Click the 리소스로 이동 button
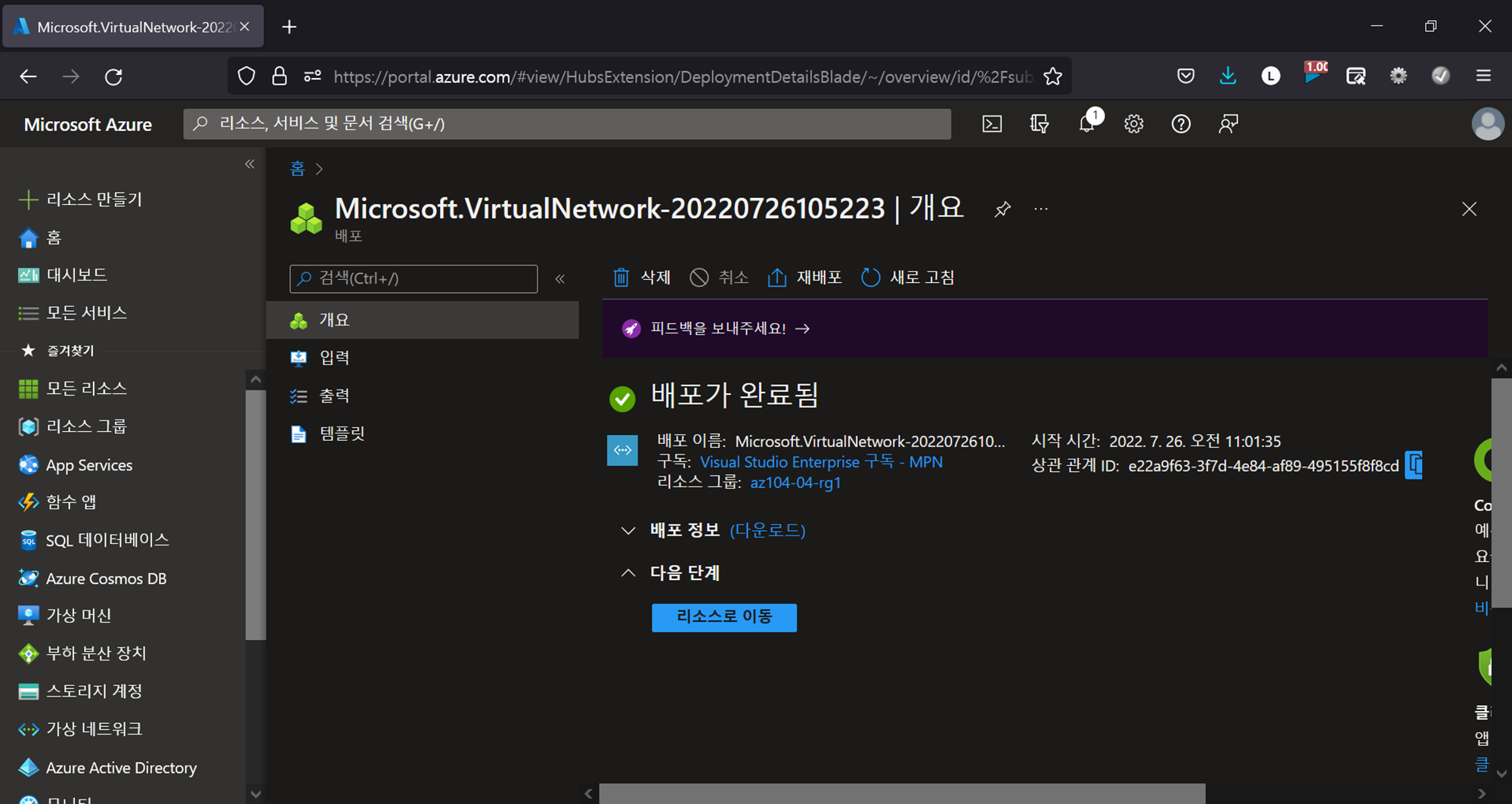This screenshot has width=1512, height=804. [724, 617]
